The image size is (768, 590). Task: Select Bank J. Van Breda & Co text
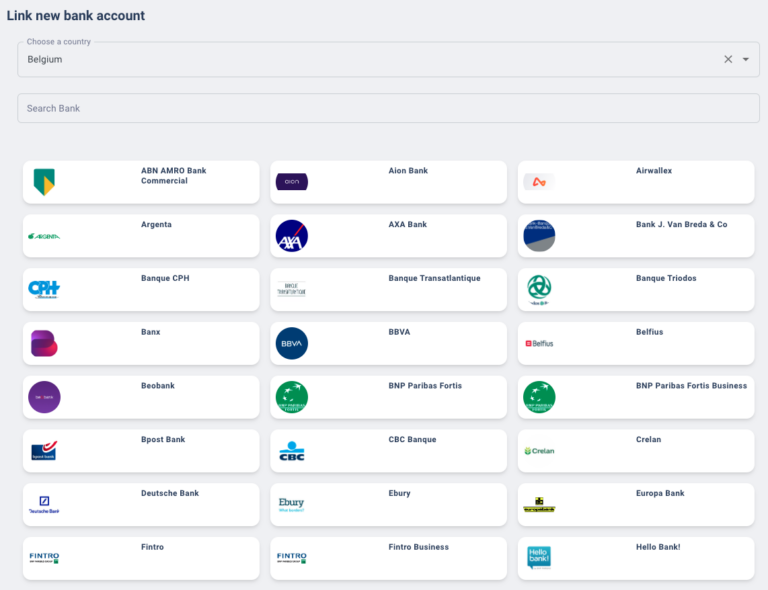point(681,224)
